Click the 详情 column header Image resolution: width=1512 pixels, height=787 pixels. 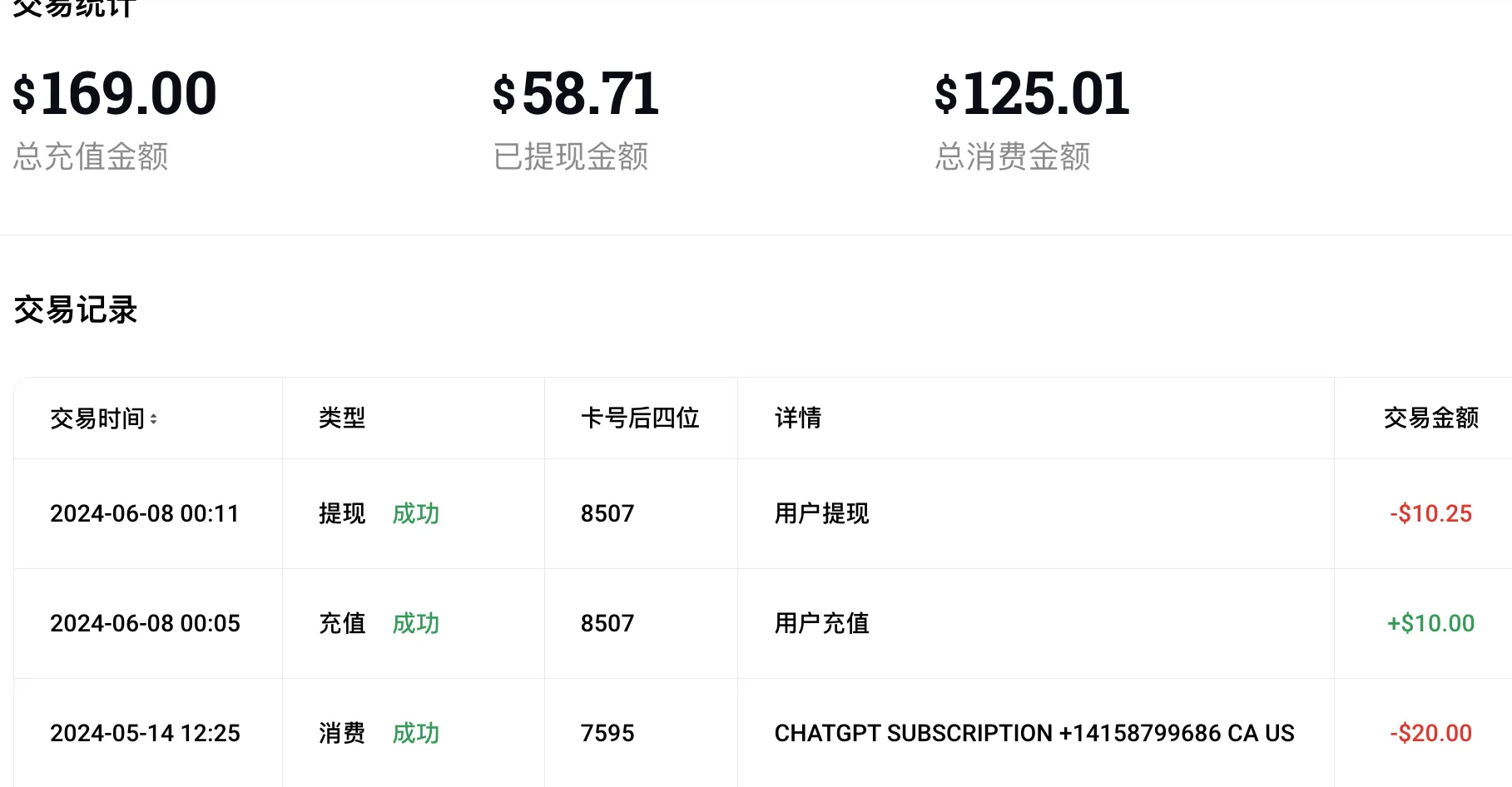point(798,418)
